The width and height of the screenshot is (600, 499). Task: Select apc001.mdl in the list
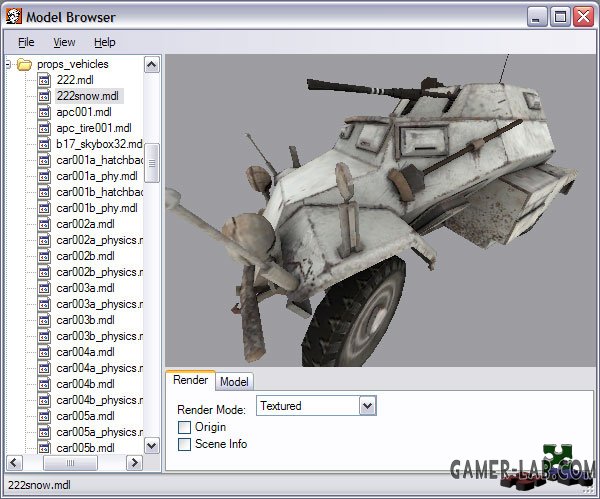click(x=84, y=112)
